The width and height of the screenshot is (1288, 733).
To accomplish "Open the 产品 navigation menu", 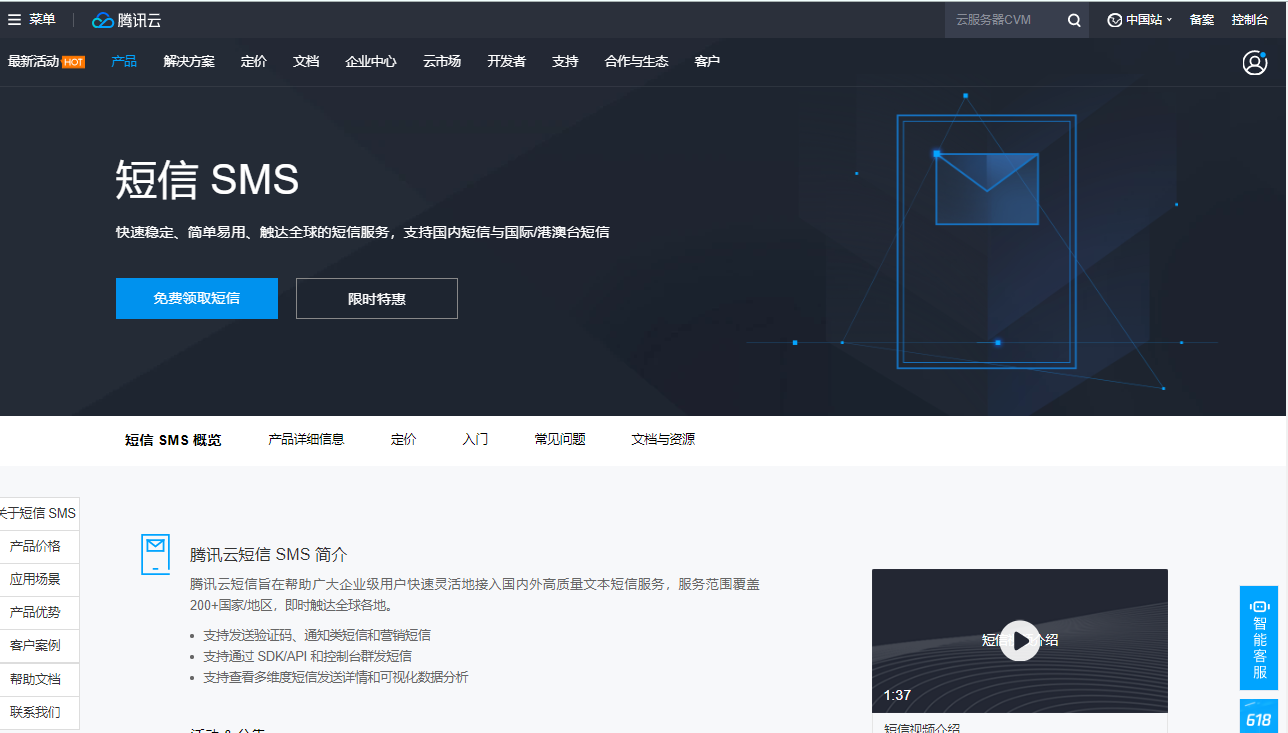I will 124,62.
